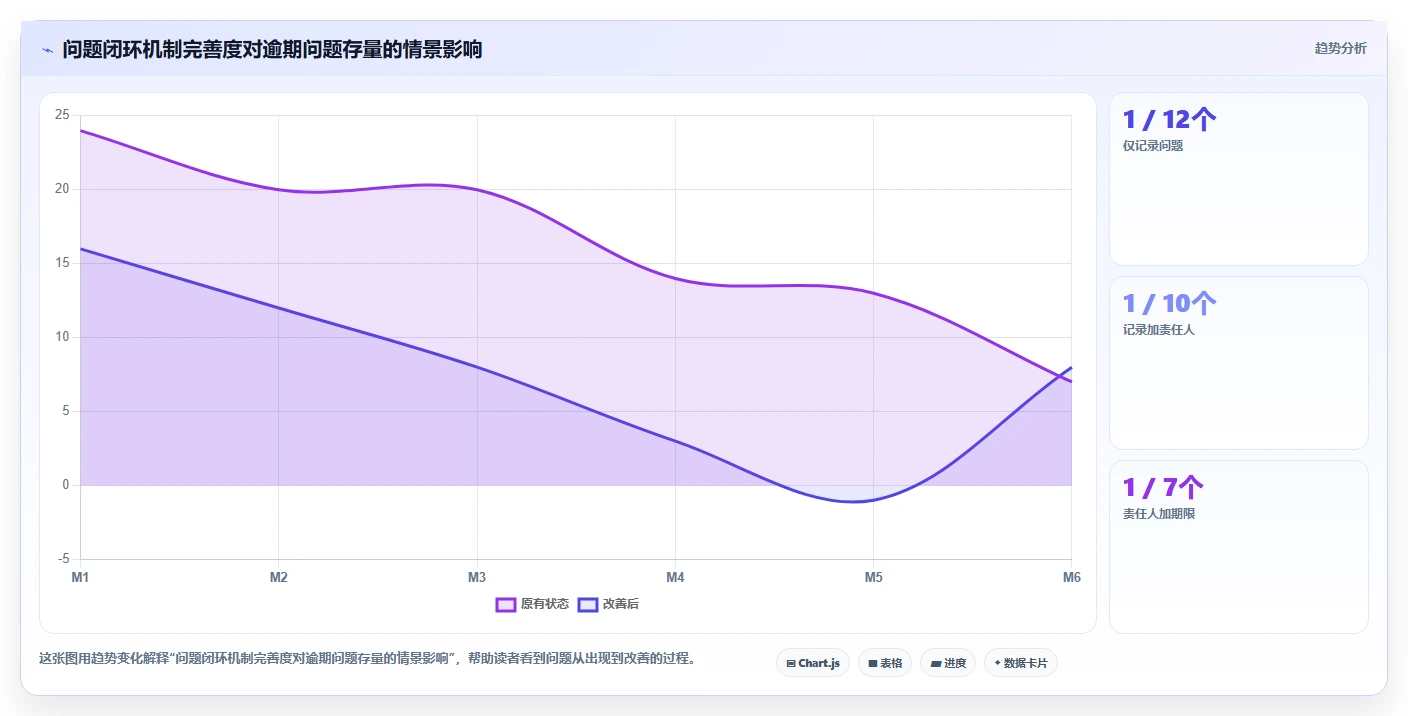The width and height of the screenshot is (1408, 716).
Task: Select the 1 / 7个 stat value
Action: pos(1163,488)
